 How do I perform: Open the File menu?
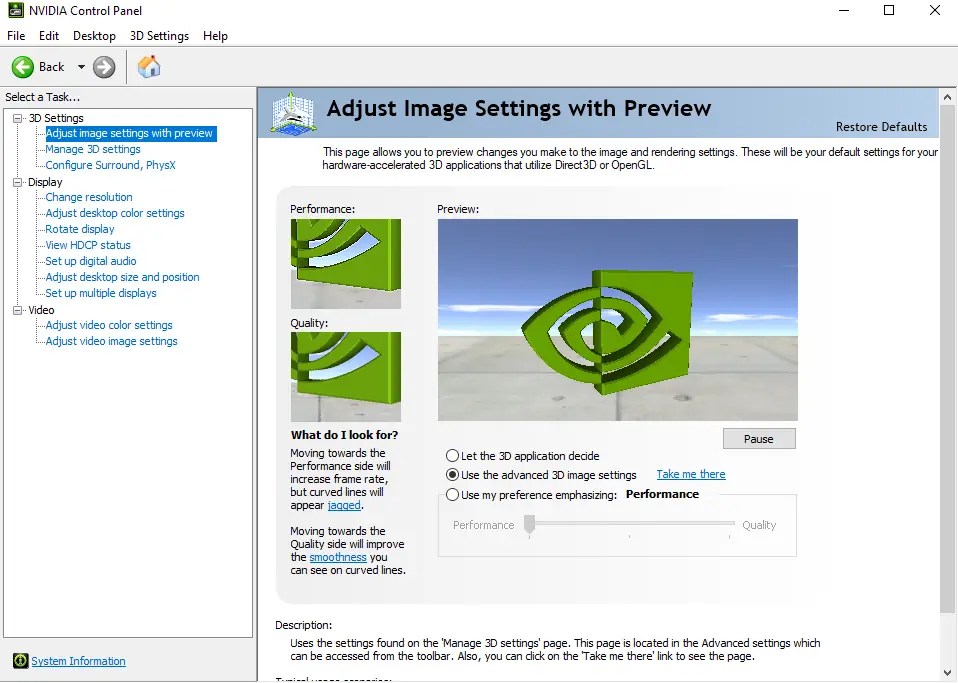tap(16, 35)
